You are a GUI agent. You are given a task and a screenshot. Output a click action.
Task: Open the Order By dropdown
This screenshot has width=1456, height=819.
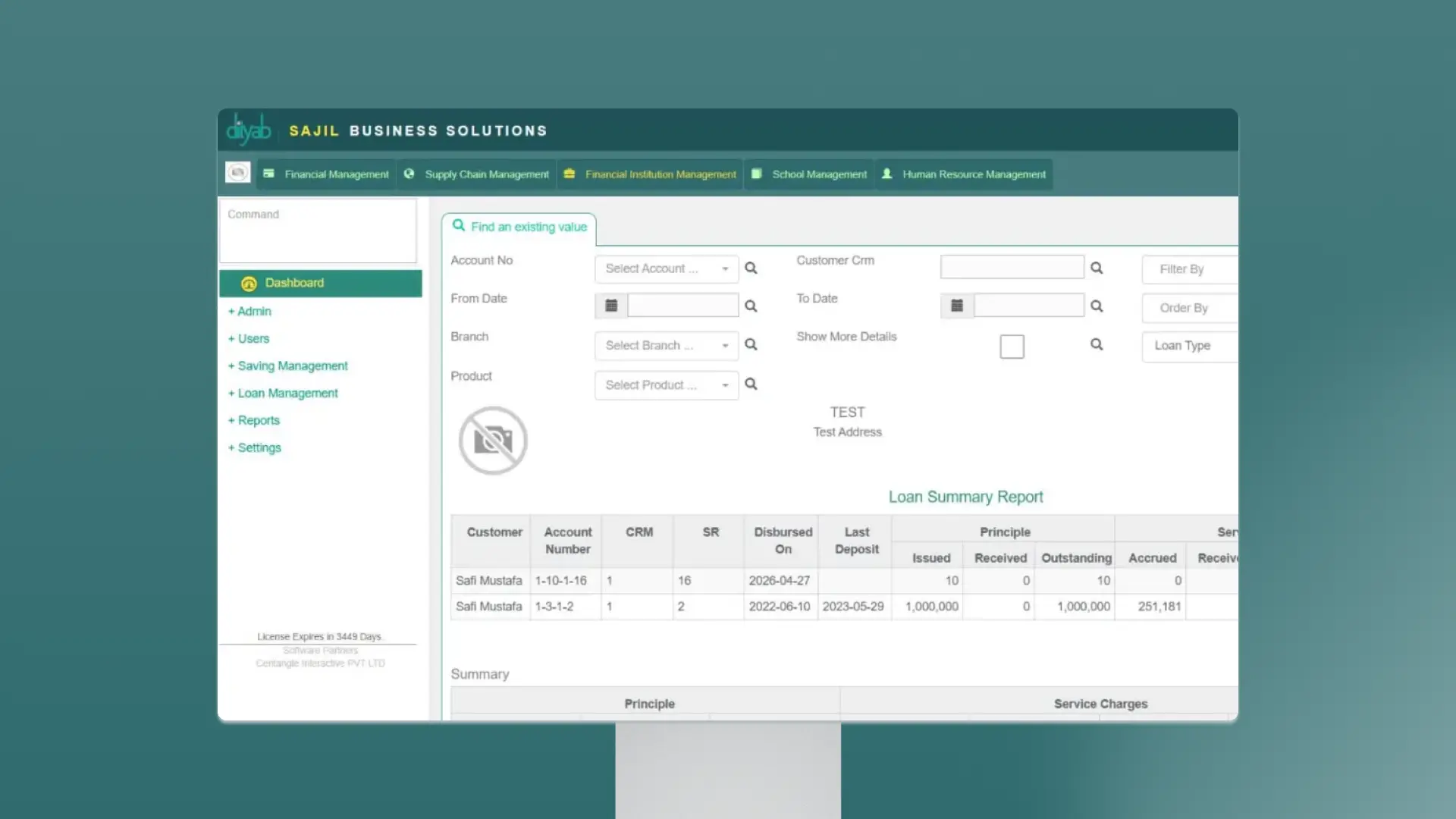(x=1190, y=308)
